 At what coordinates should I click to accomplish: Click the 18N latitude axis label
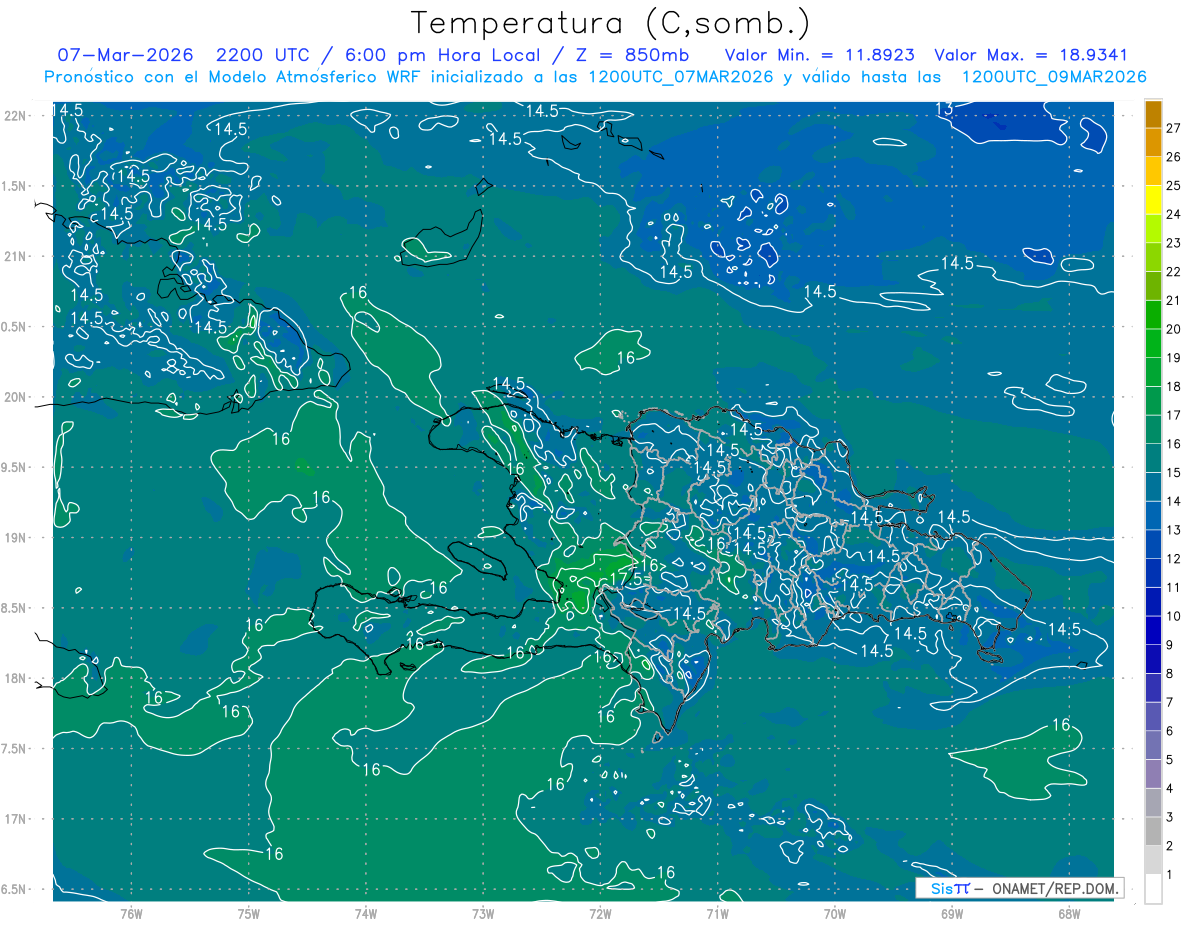pos(16,678)
